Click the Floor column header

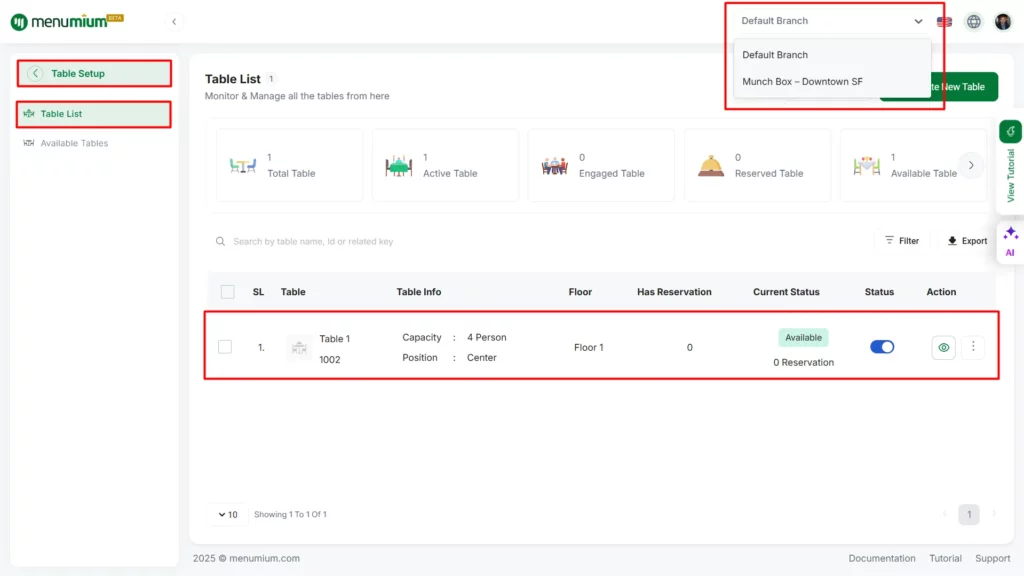click(580, 292)
